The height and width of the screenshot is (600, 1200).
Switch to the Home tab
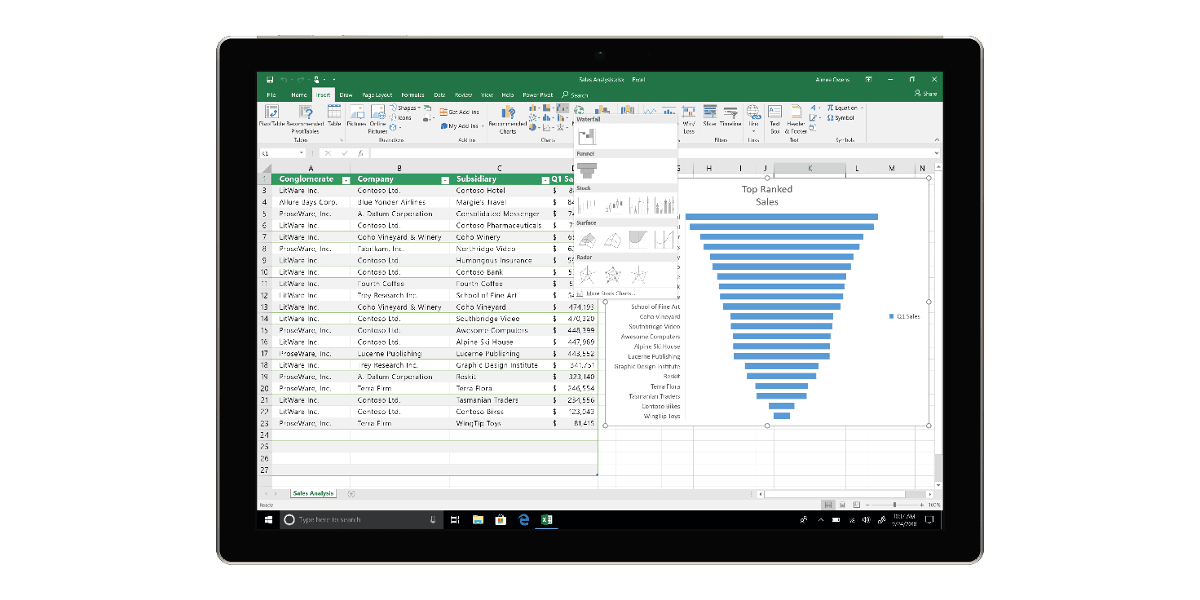point(298,94)
